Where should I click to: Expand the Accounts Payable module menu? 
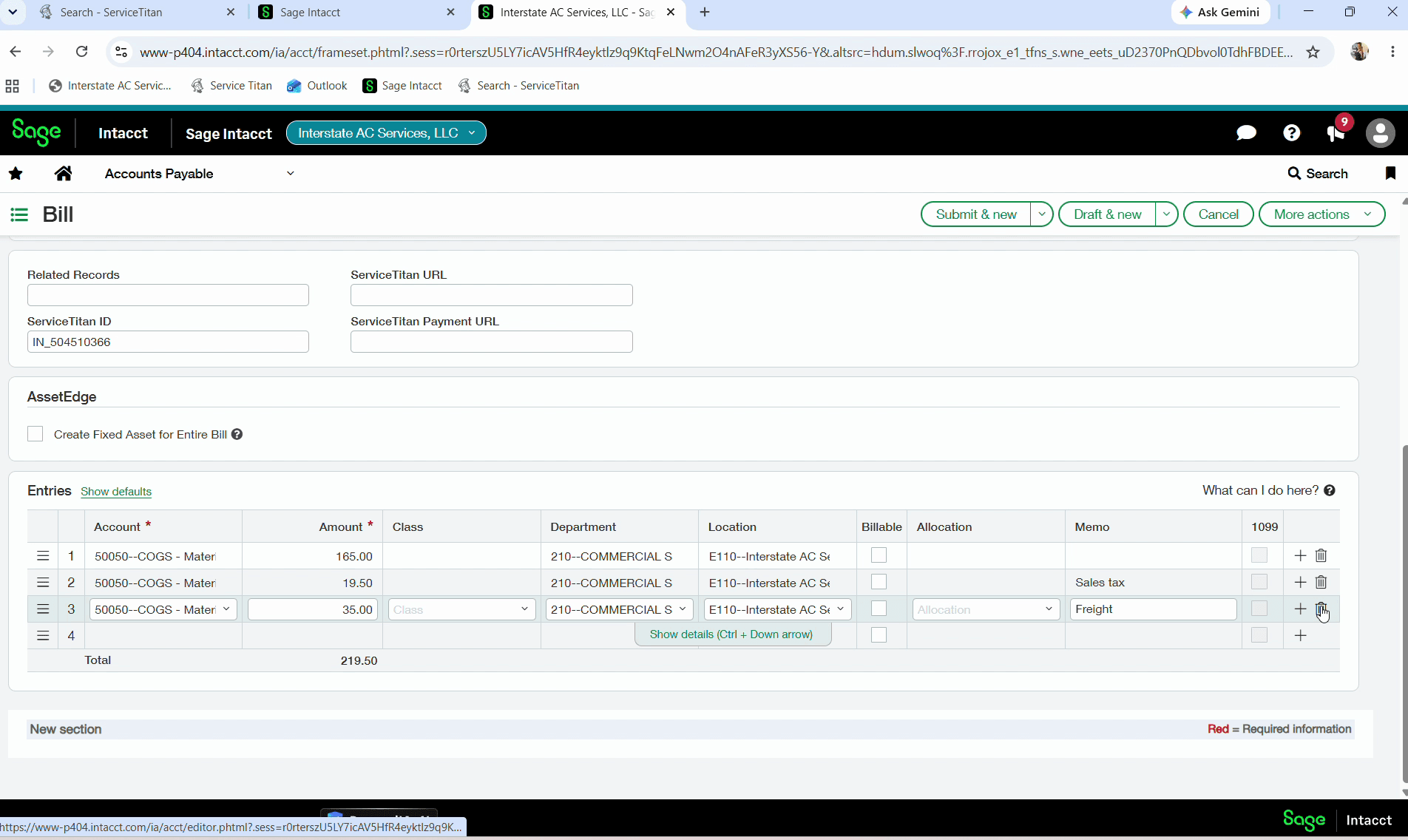(290, 174)
